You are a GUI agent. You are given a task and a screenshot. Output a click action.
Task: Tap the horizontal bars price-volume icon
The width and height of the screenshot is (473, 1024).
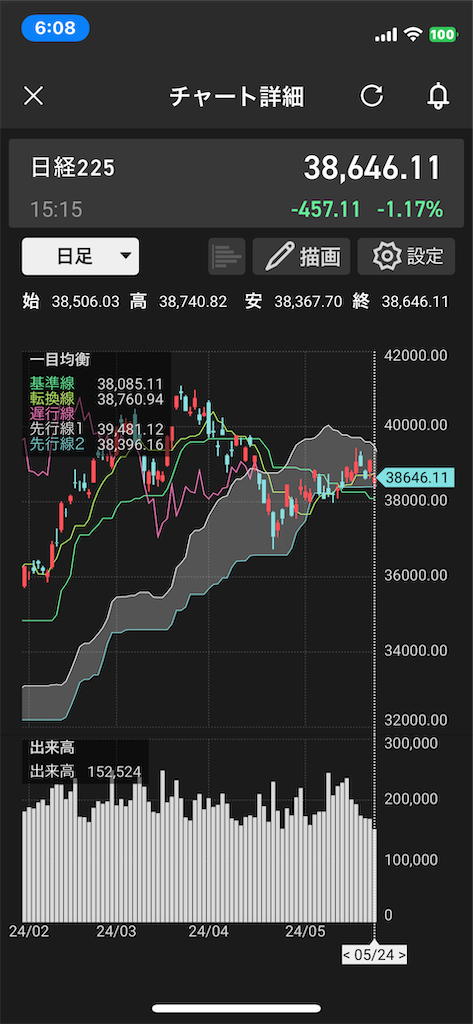227,256
